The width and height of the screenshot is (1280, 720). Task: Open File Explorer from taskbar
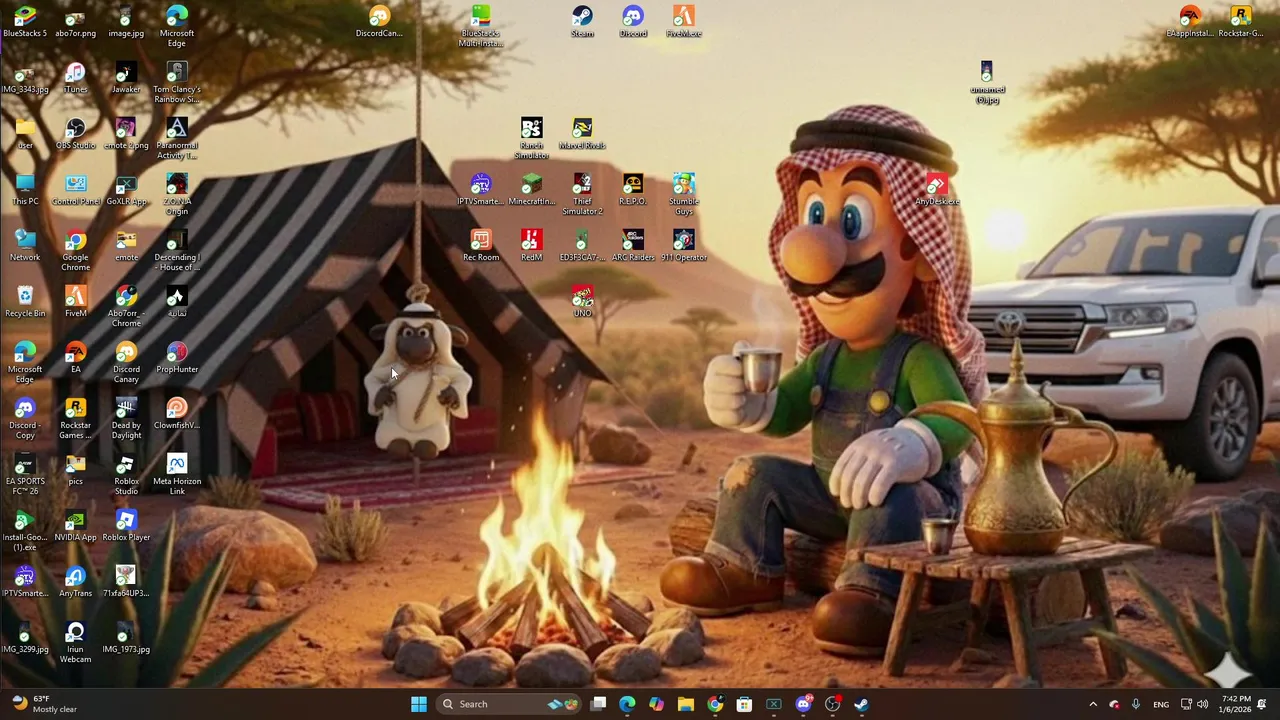pyautogui.click(x=685, y=704)
